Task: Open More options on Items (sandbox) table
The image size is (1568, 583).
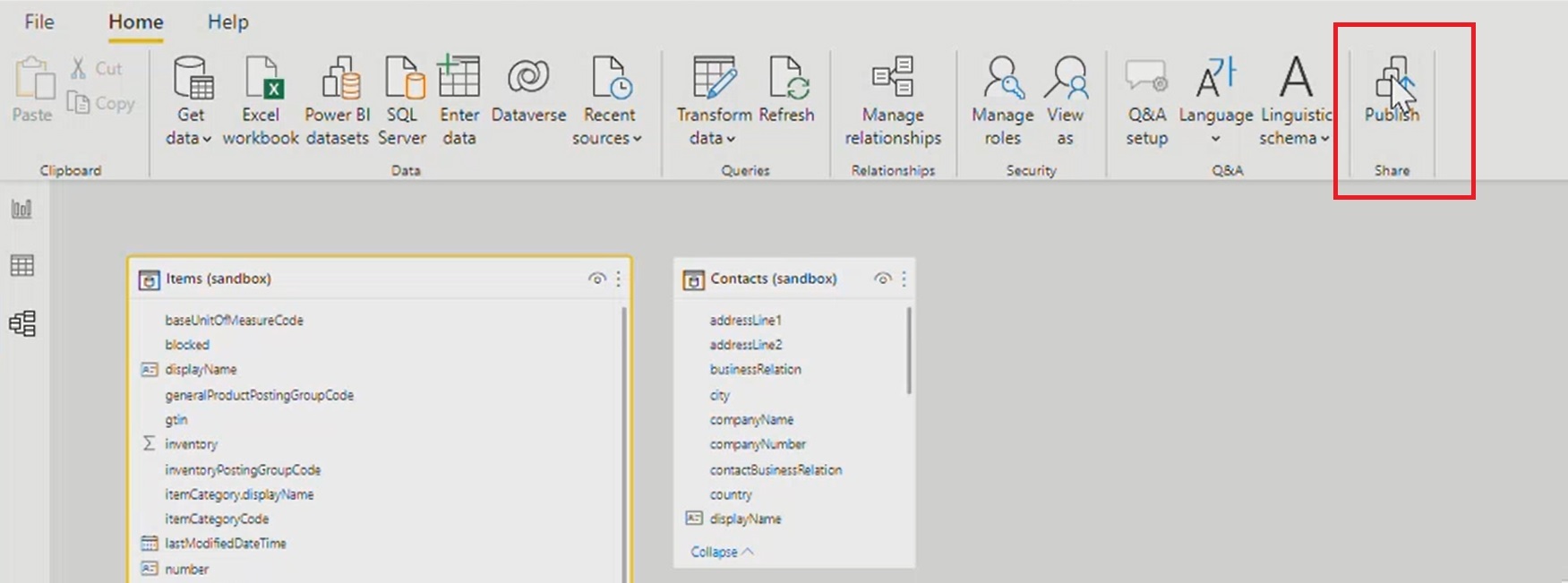Action: click(619, 279)
